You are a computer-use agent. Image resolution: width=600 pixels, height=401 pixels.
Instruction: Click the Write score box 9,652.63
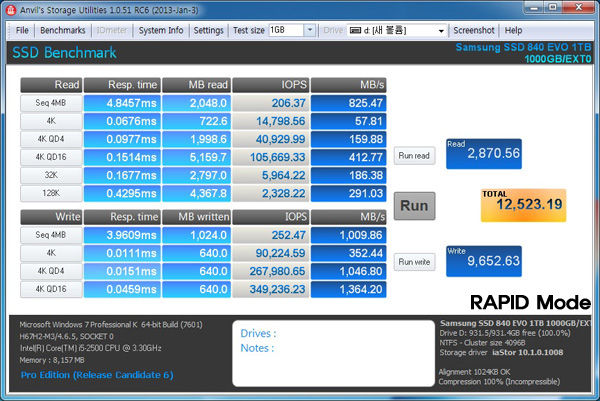tap(484, 261)
